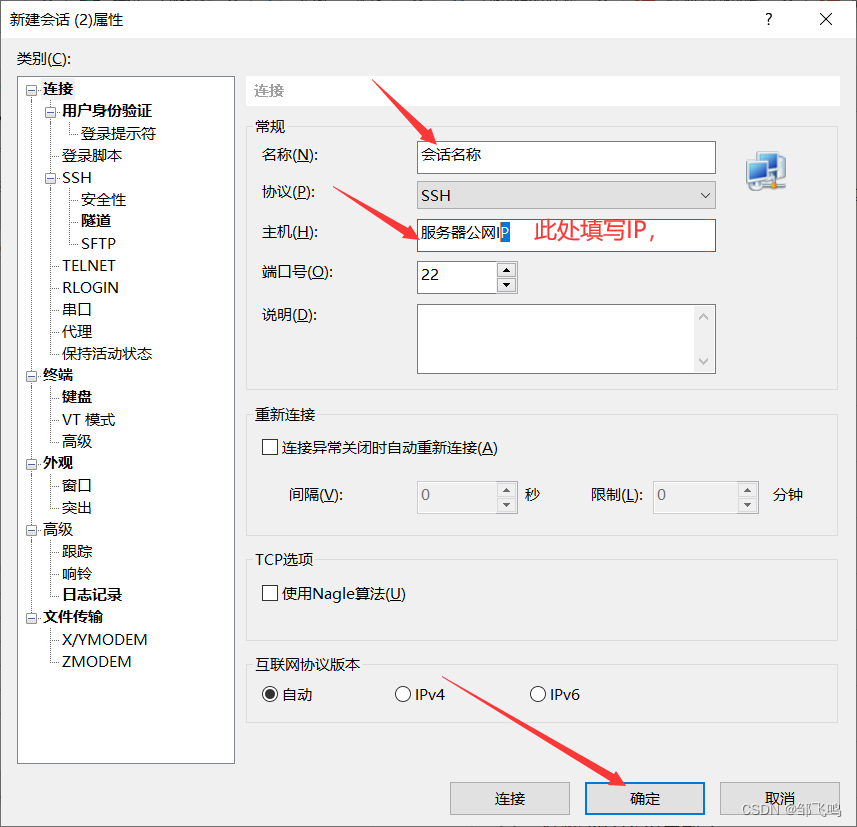Collapse the 用户身份验证 tree node
The width and height of the screenshot is (857, 827).
[x=51, y=112]
